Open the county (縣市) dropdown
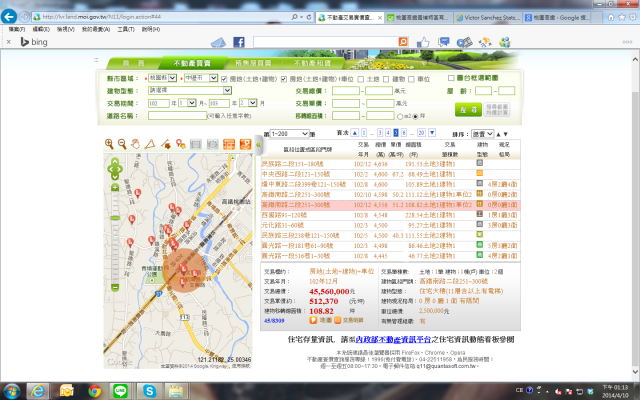 tap(162, 78)
